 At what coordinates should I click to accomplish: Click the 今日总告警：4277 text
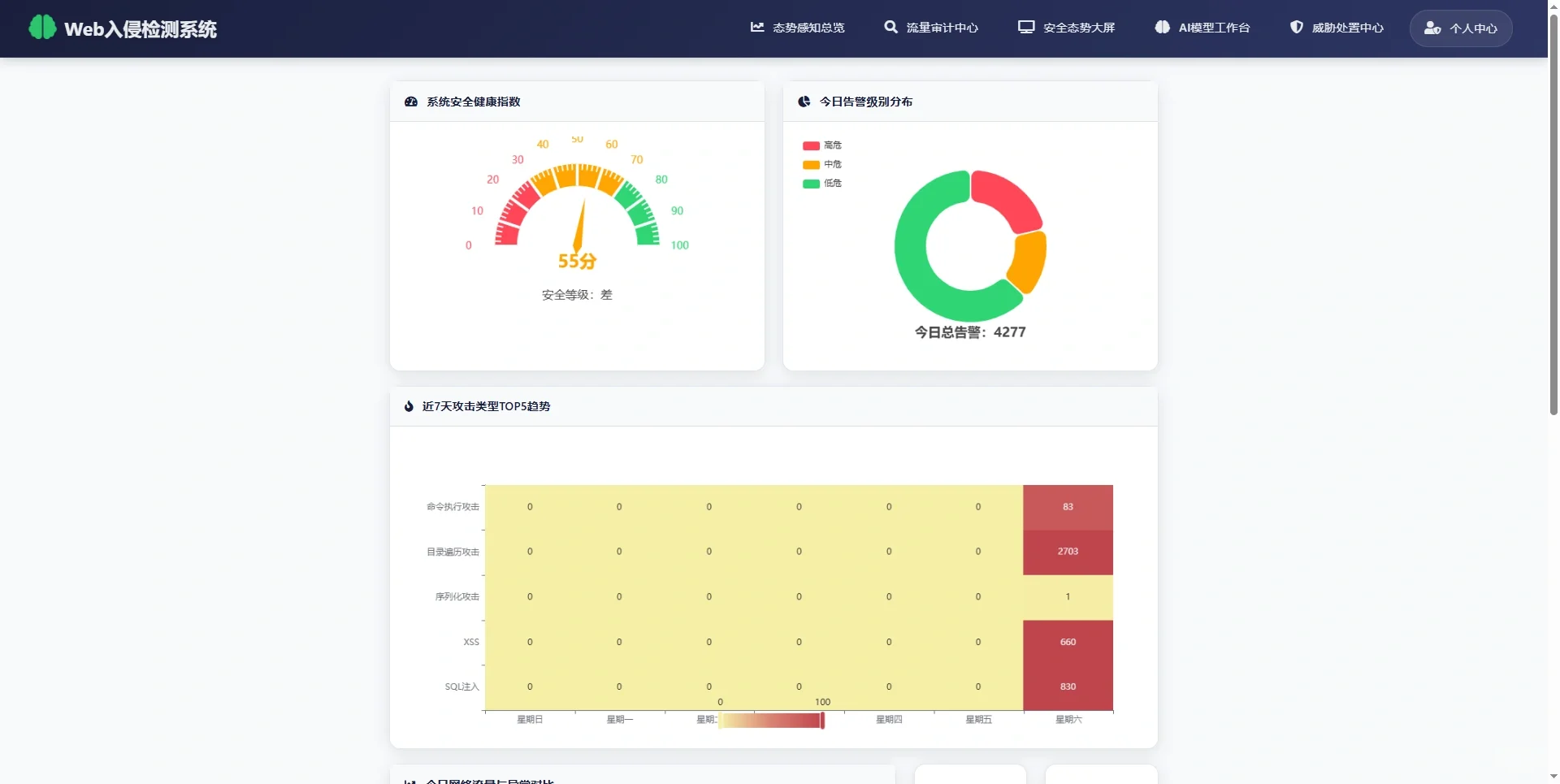(x=970, y=332)
